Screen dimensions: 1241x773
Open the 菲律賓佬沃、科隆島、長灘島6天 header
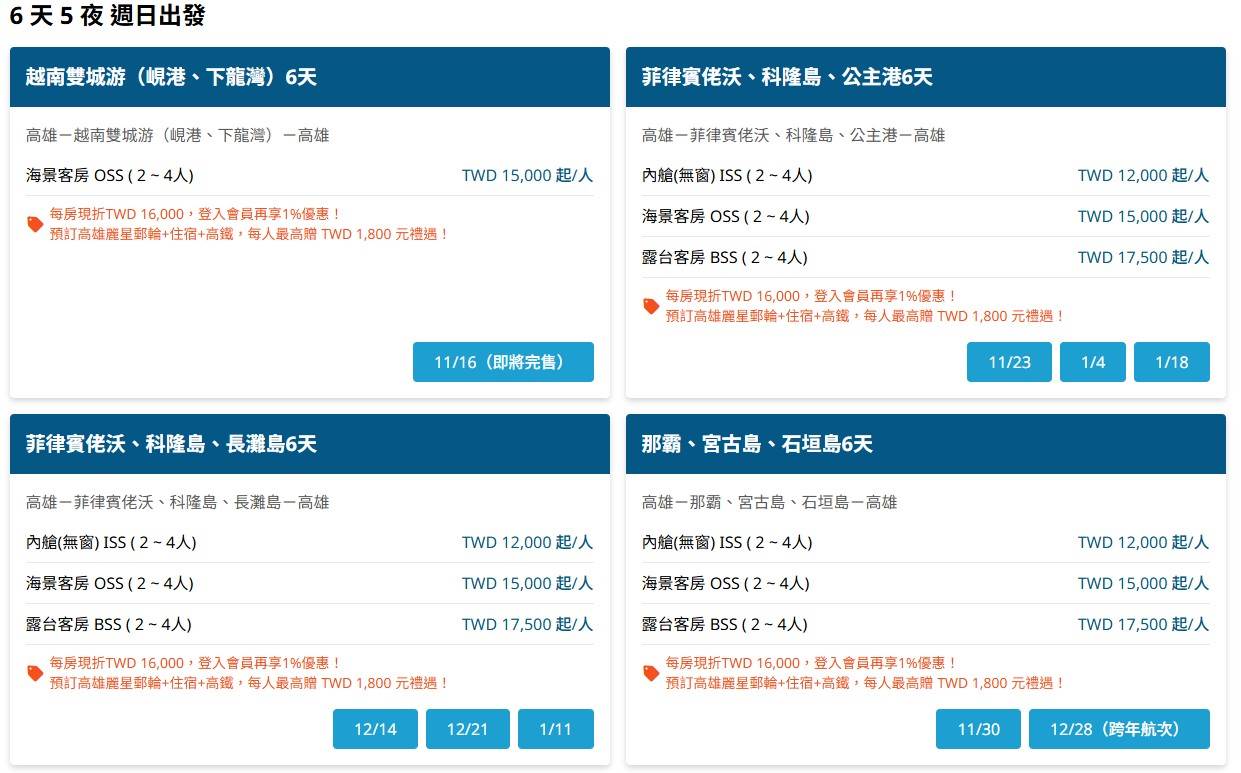pyautogui.click(x=171, y=444)
